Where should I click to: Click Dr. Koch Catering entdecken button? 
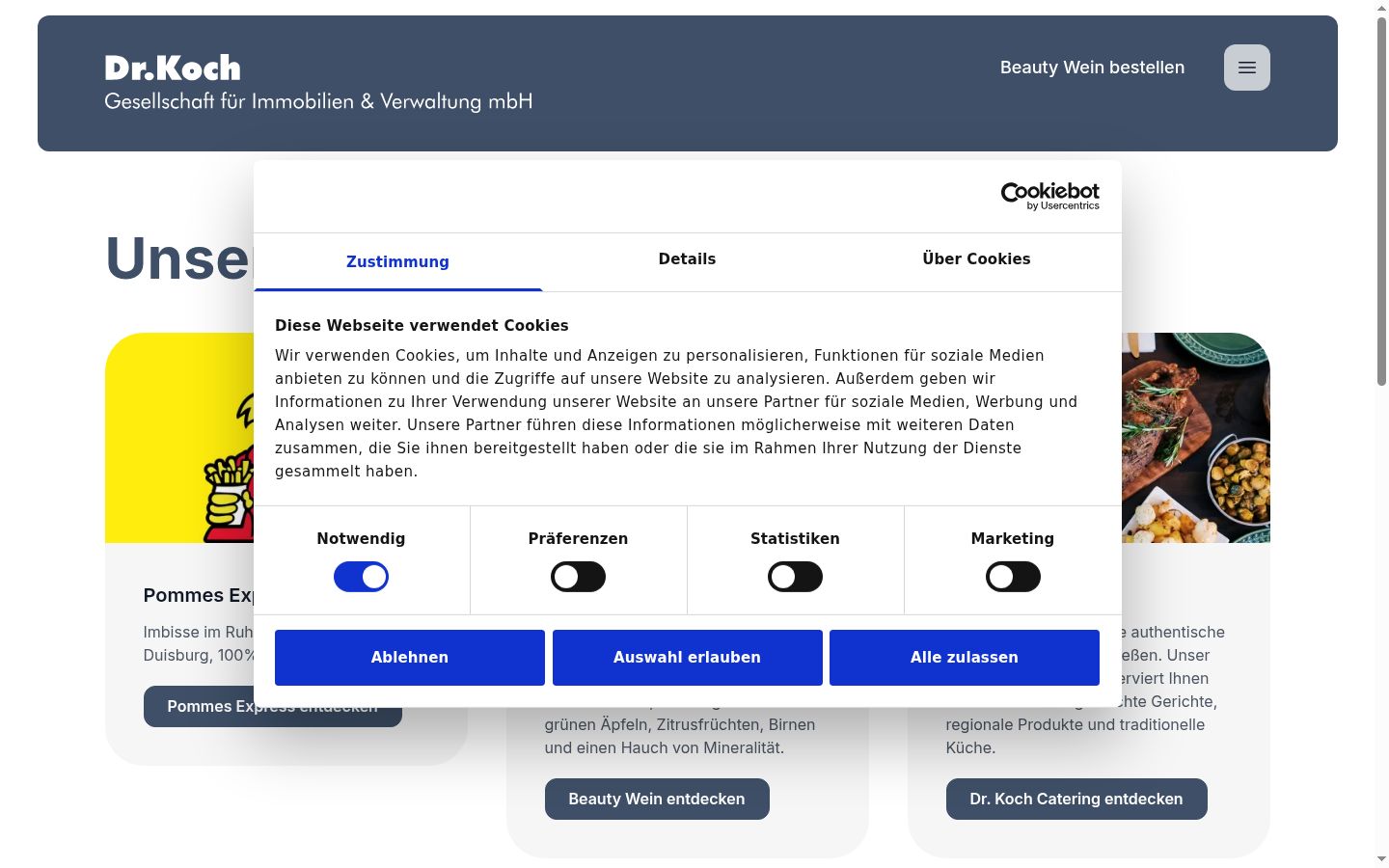[x=1076, y=800]
